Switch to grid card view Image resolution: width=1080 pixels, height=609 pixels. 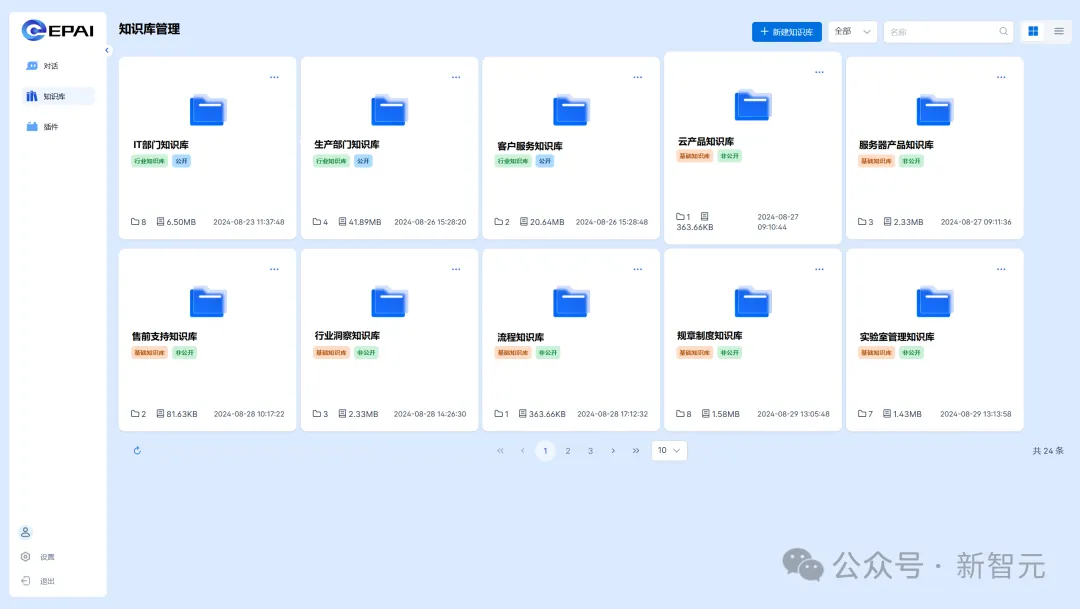pyautogui.click(x=1033, y=32)
